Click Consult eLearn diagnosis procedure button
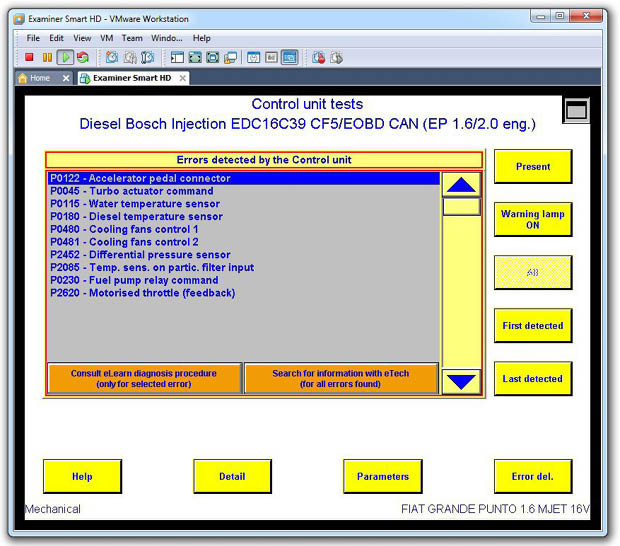This screenshot has height=546, width=620. [x=144, y=378]
